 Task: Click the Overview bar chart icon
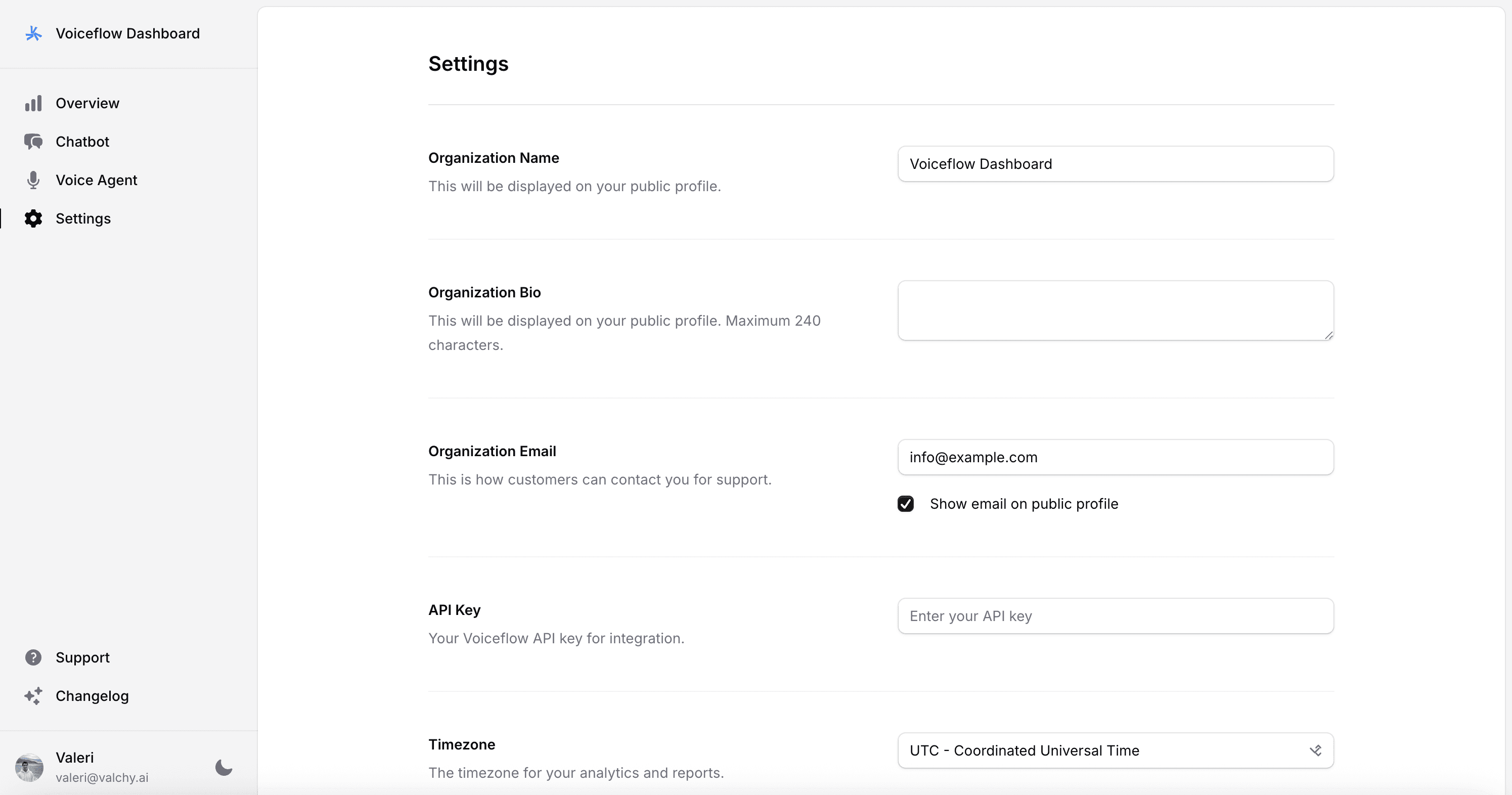point(33,103)
